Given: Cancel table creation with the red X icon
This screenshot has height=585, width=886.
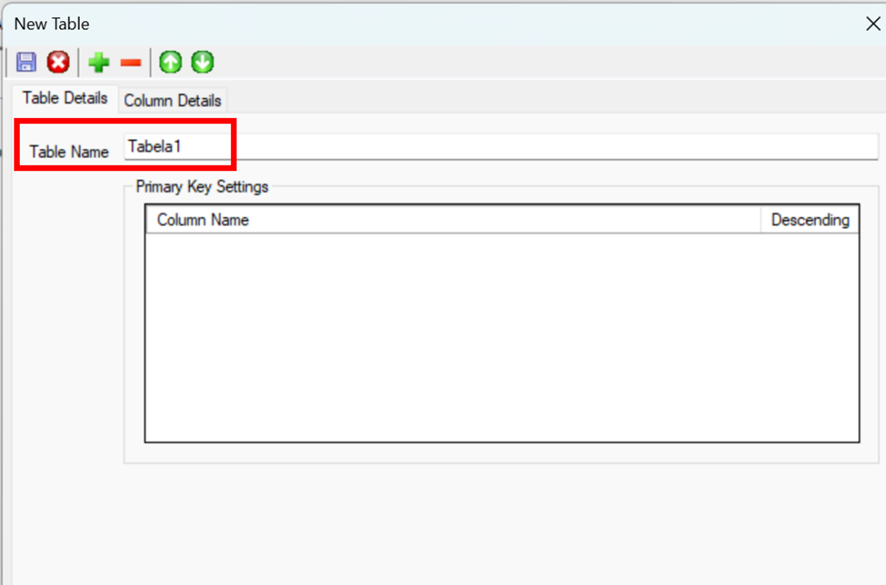Looking at the screenshot, I should [58, 62].
